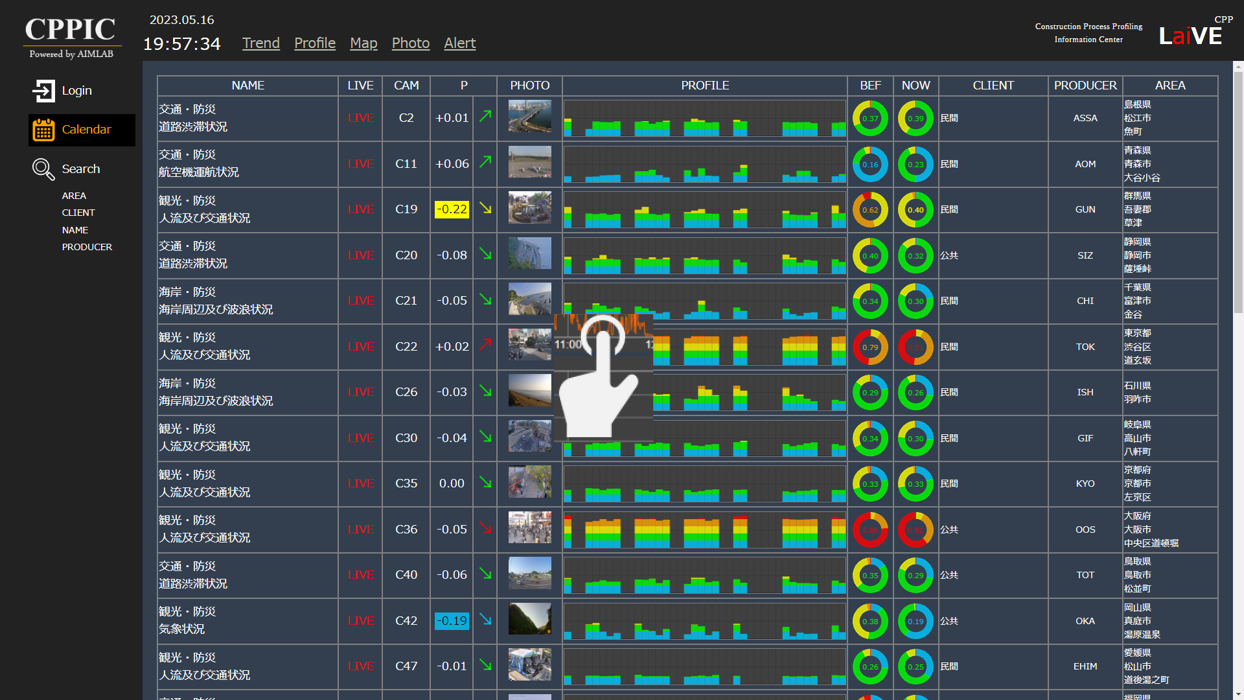Click the Calendar icon in sidebar
Image resolution: width=1244 pixels, height=700 pixels.
43,130
